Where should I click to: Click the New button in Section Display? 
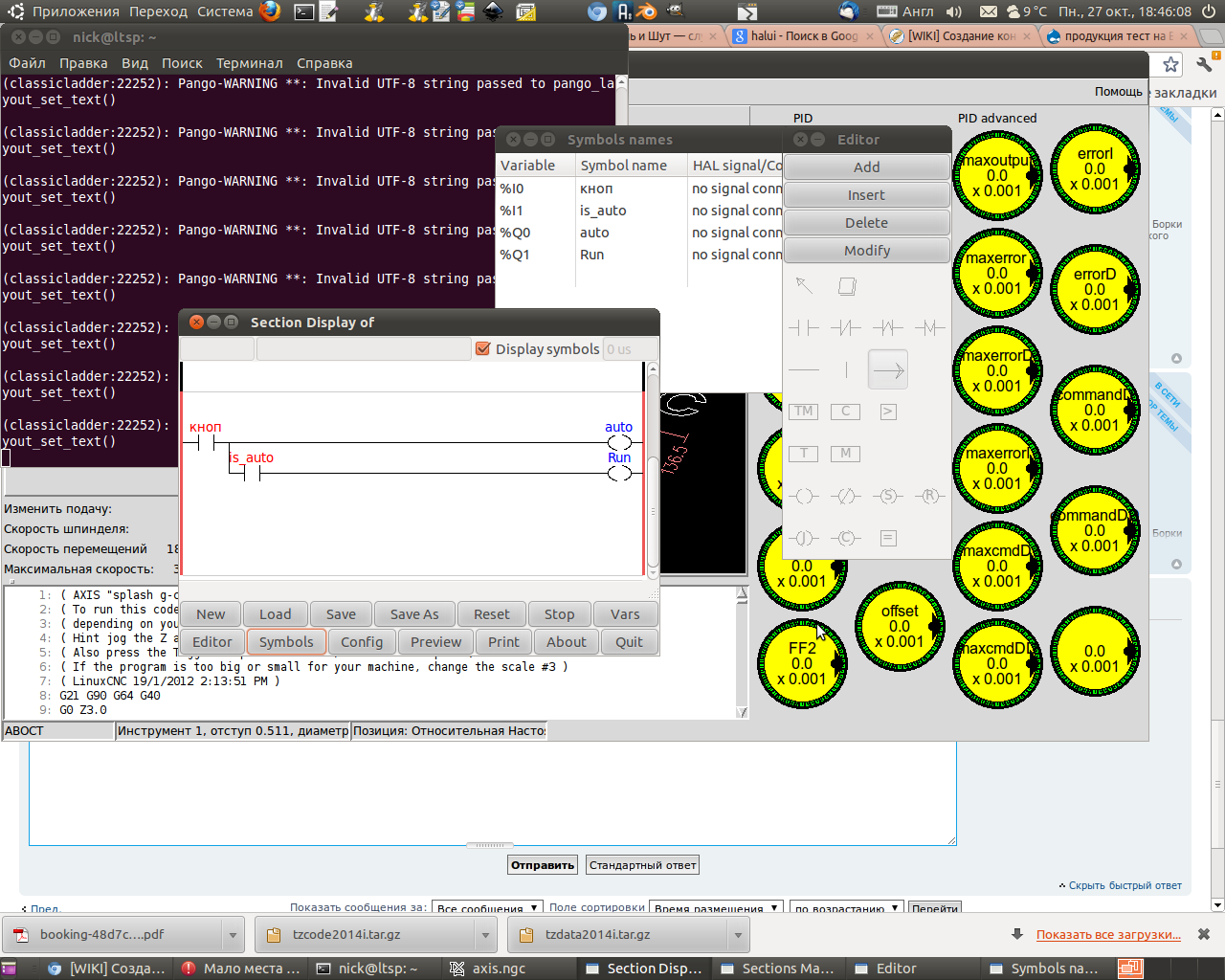tap(211, 614)
